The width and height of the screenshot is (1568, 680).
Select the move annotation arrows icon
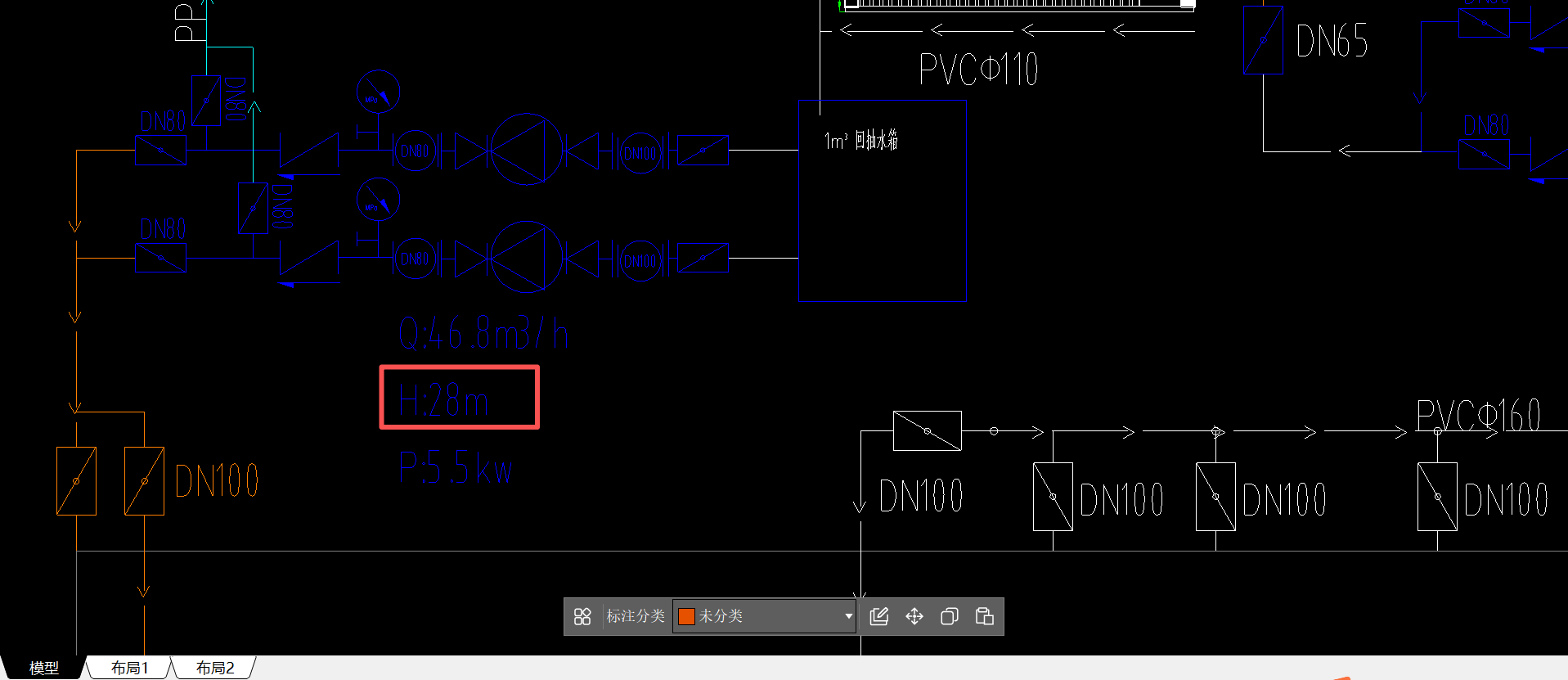pyautogui.click(x=914, y=616)
